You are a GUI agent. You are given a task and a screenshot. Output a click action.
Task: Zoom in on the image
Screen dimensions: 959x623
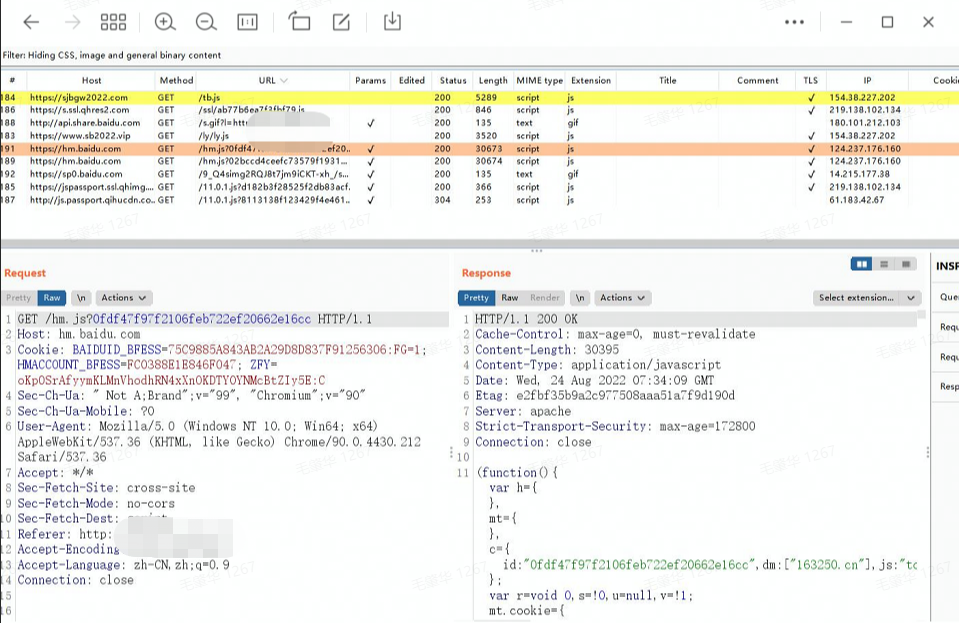click(165, 22)
